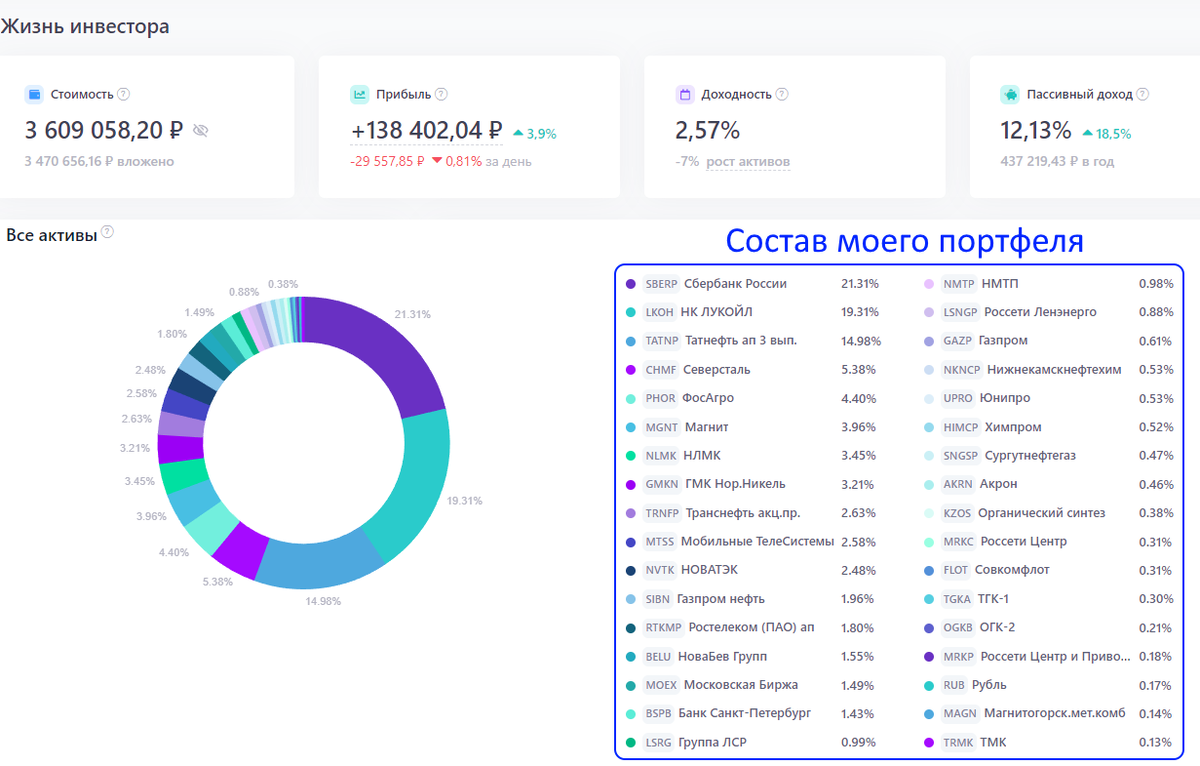Click the 3 470 656,16 ₽ вложено text
The image size is (1200, 766).
99,161
